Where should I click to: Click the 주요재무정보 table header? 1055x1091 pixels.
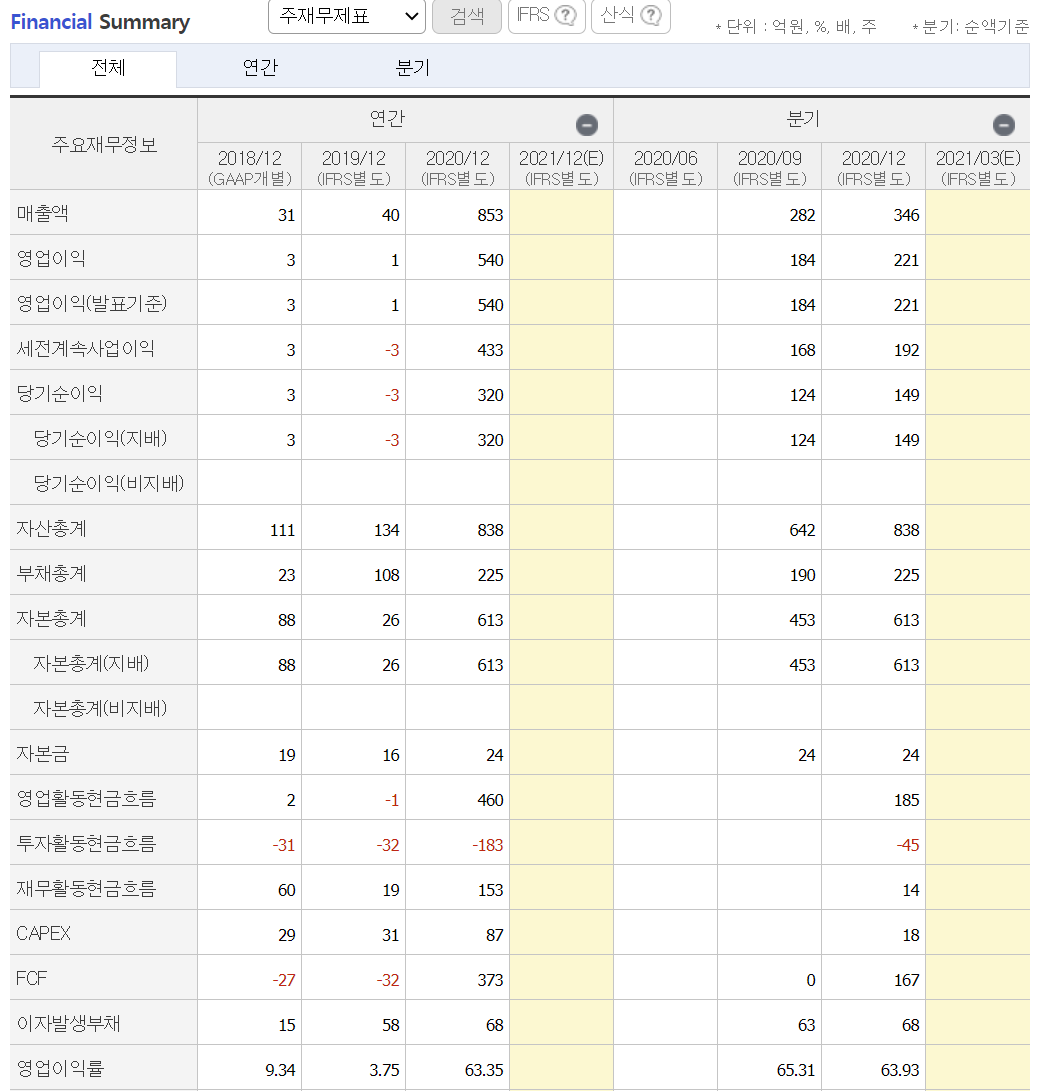[104, 145]
